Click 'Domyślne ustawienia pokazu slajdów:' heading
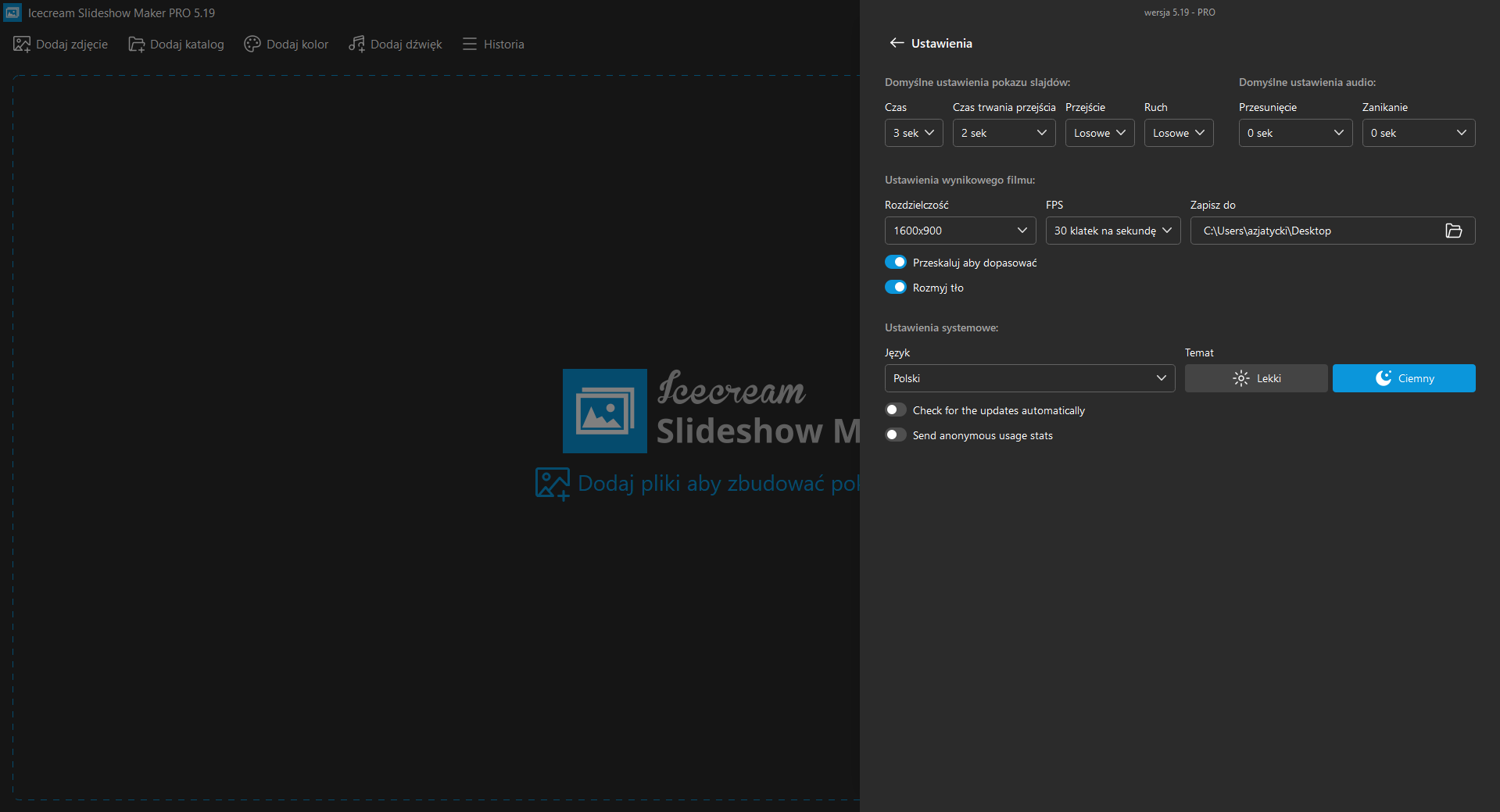Viewport: 1500px width, 812px height. 977,82
